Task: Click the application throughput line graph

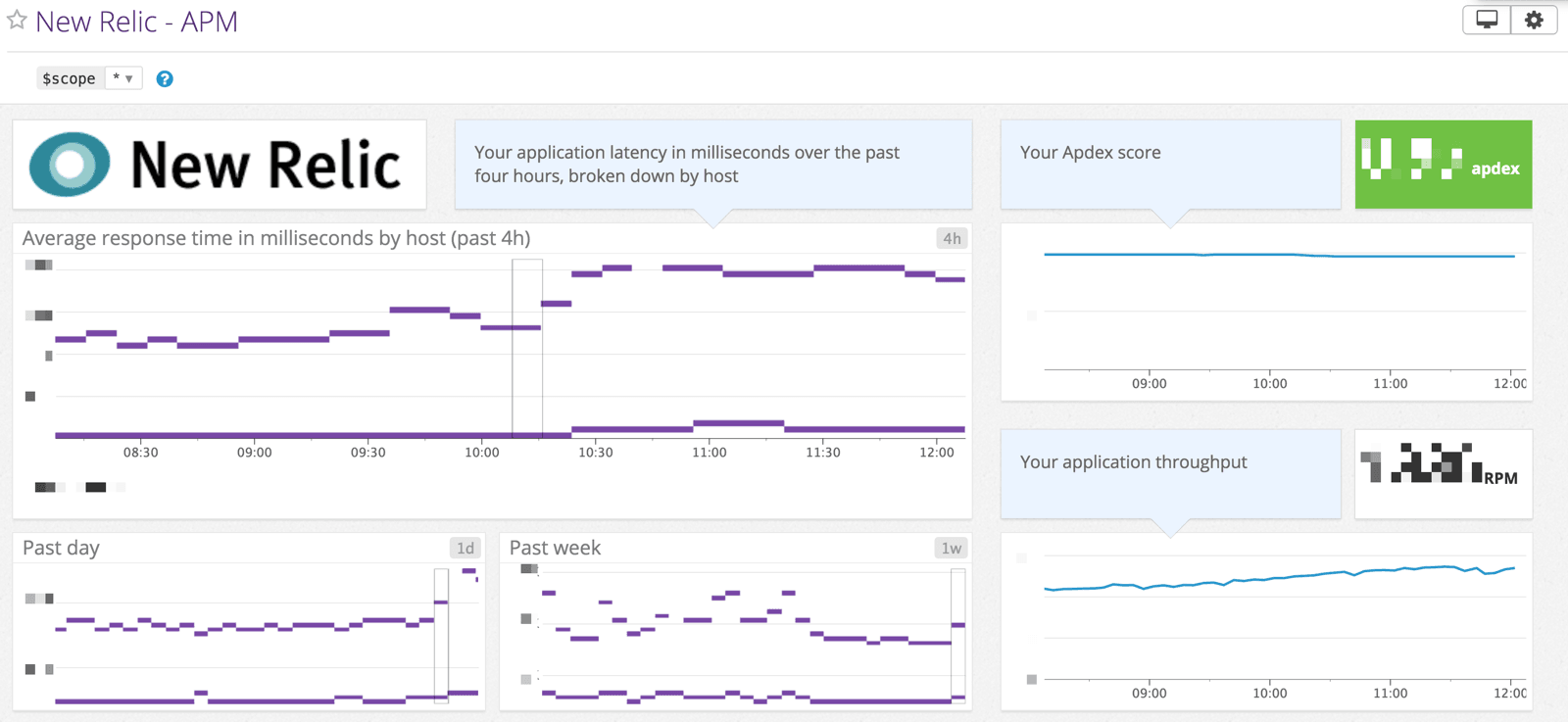Action: point(1279,578)
